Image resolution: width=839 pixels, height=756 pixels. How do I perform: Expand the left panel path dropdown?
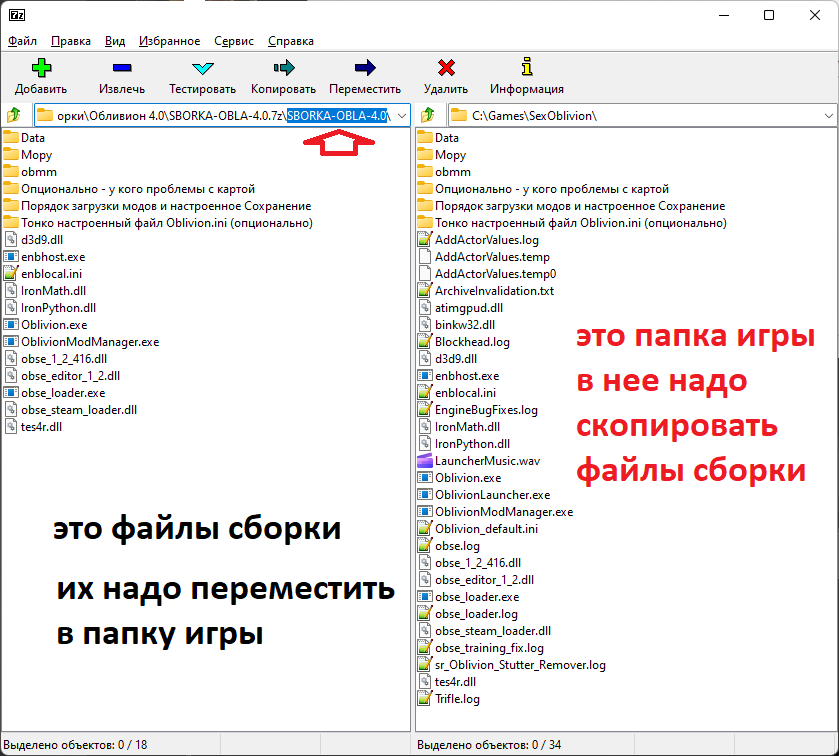click(x=402, y=116)
